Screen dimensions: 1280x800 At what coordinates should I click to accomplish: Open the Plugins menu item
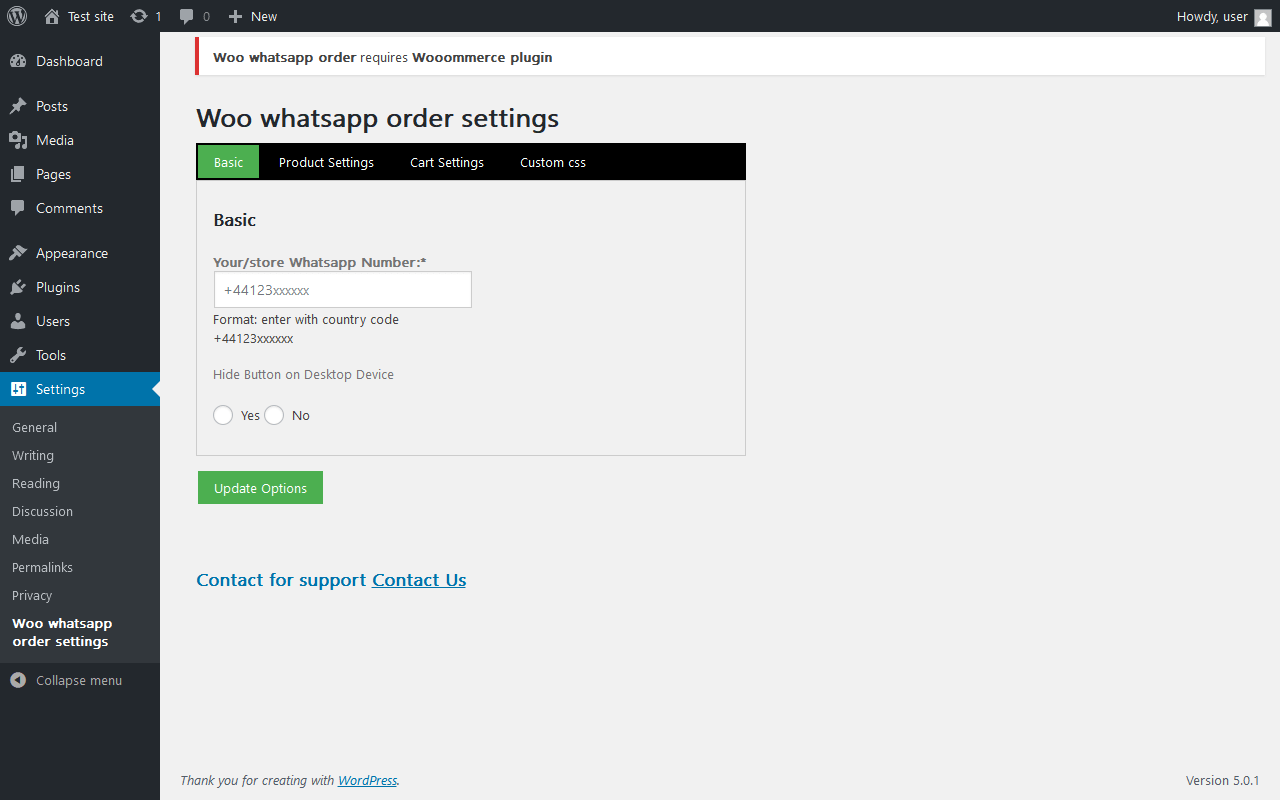(x=80, y=287)
